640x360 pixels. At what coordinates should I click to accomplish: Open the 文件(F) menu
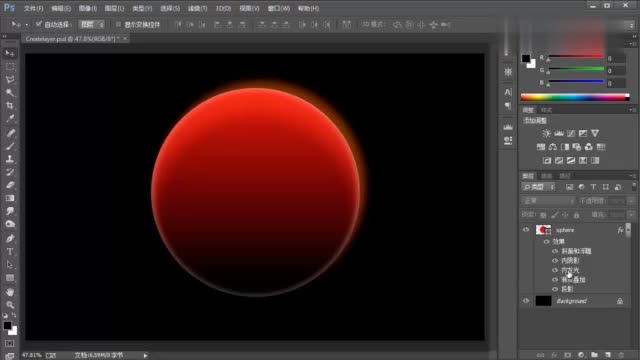(33, 9)
